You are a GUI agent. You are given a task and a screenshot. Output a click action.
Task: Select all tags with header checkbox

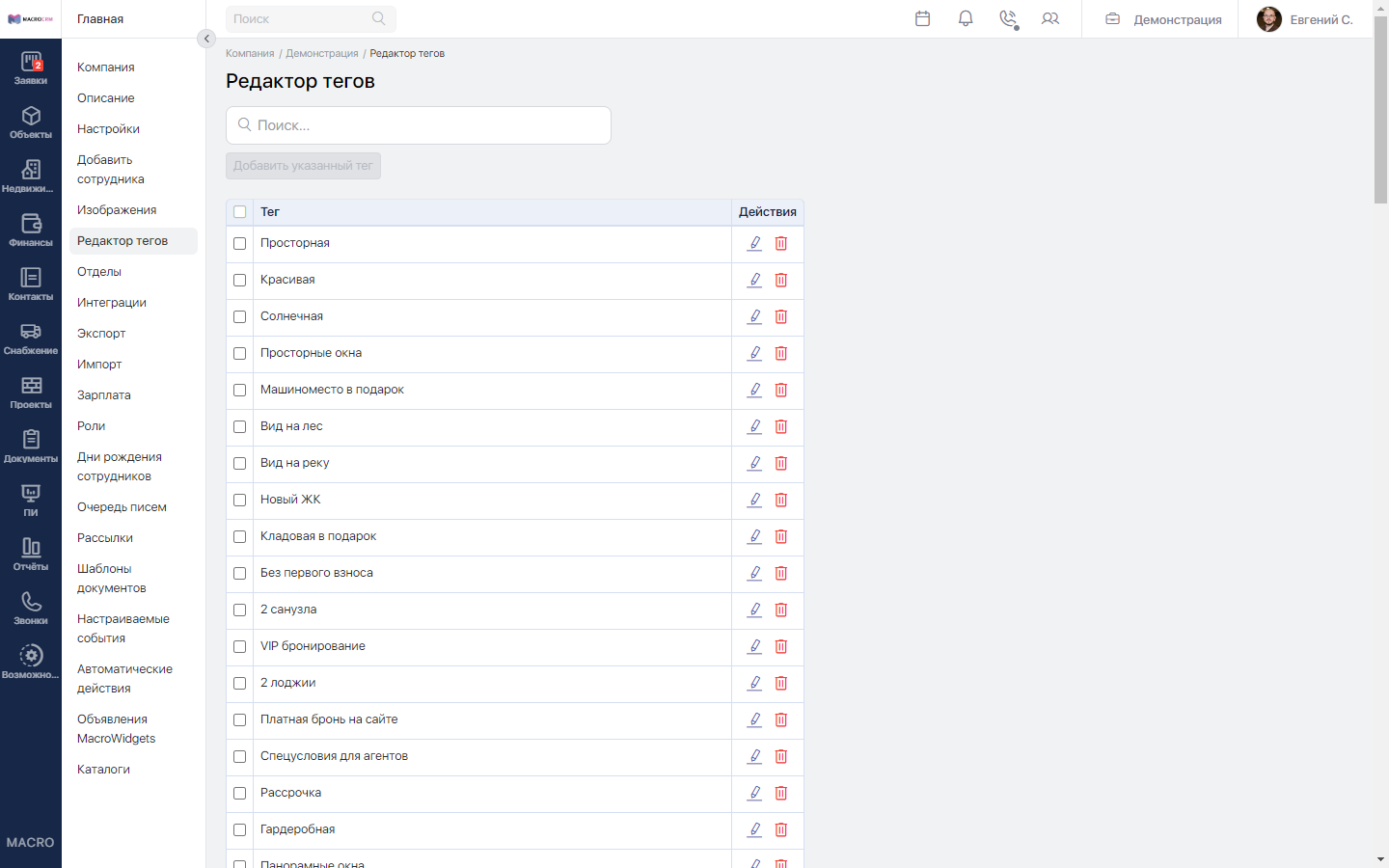[x=240, y=212]
